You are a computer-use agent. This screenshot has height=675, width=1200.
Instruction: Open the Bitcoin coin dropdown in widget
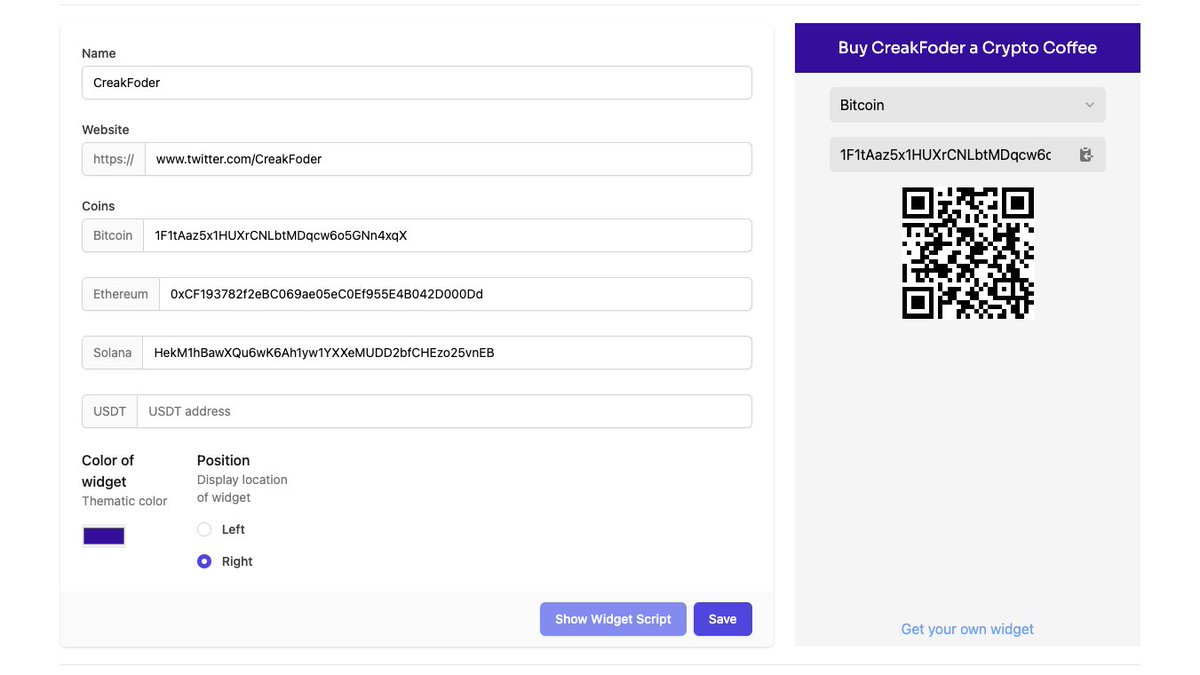[967, 105]
